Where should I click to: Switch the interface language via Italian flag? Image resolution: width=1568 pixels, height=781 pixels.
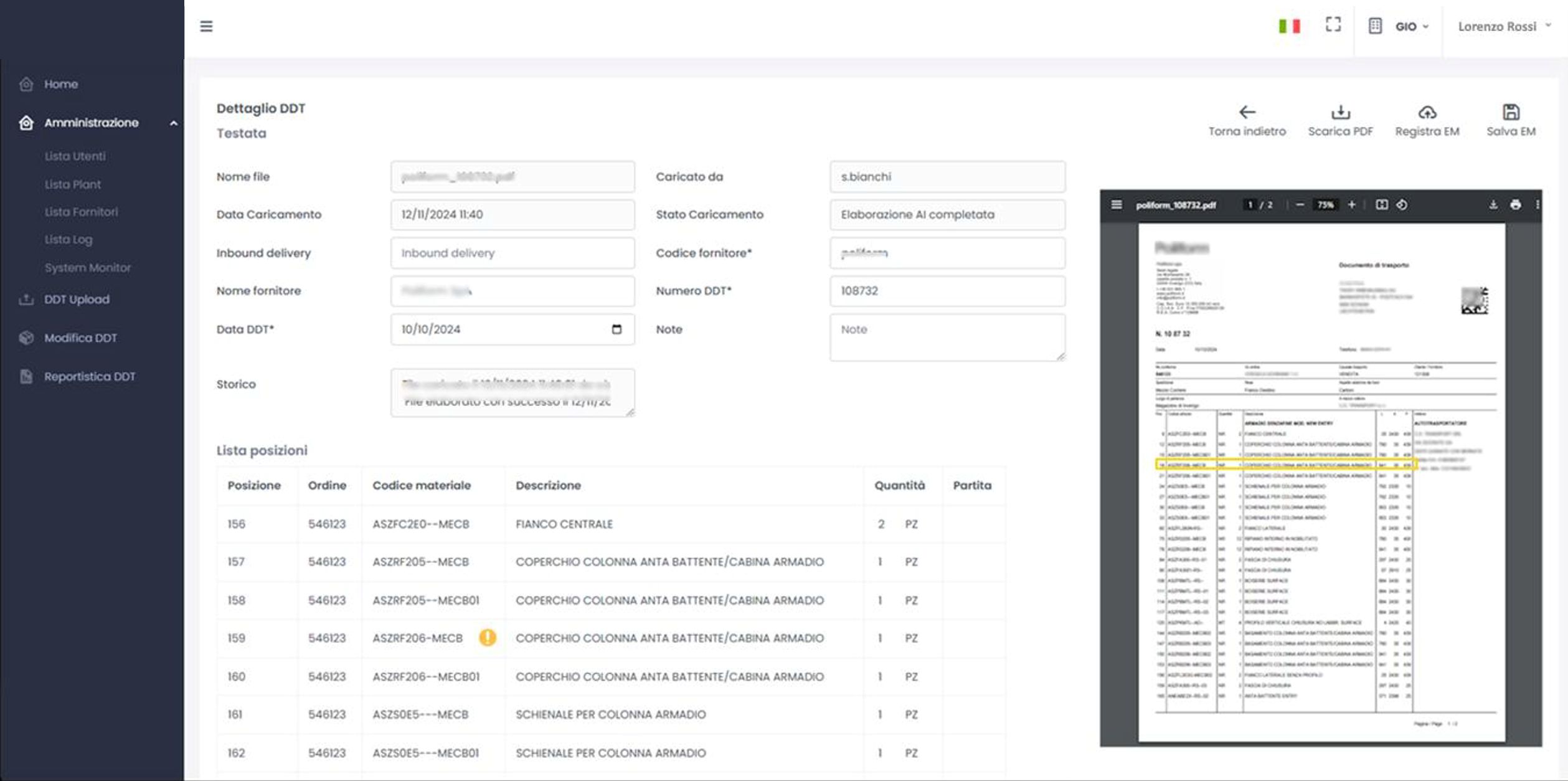[x=1290, y=26]
